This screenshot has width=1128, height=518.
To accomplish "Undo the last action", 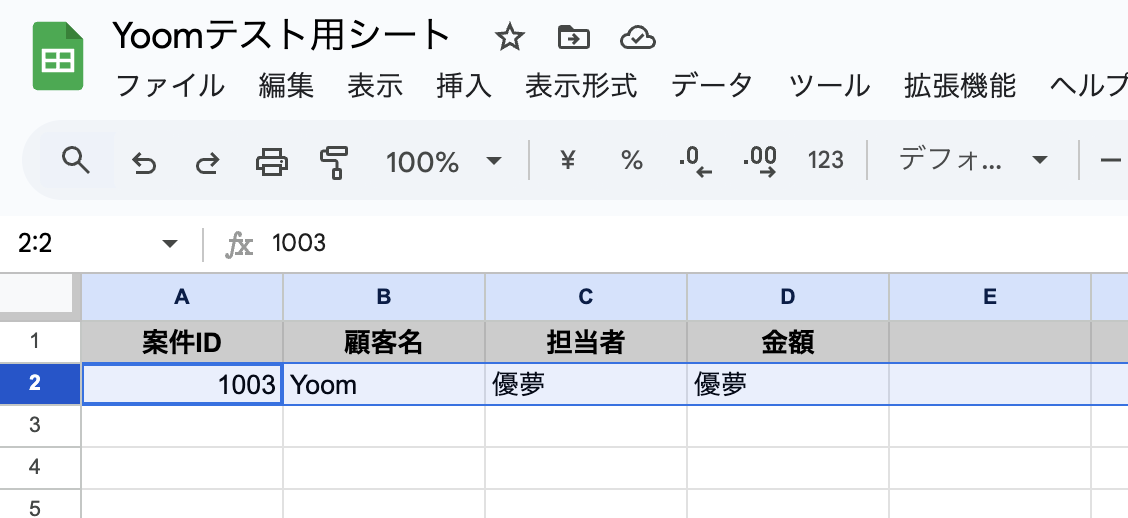I will 144,161.
